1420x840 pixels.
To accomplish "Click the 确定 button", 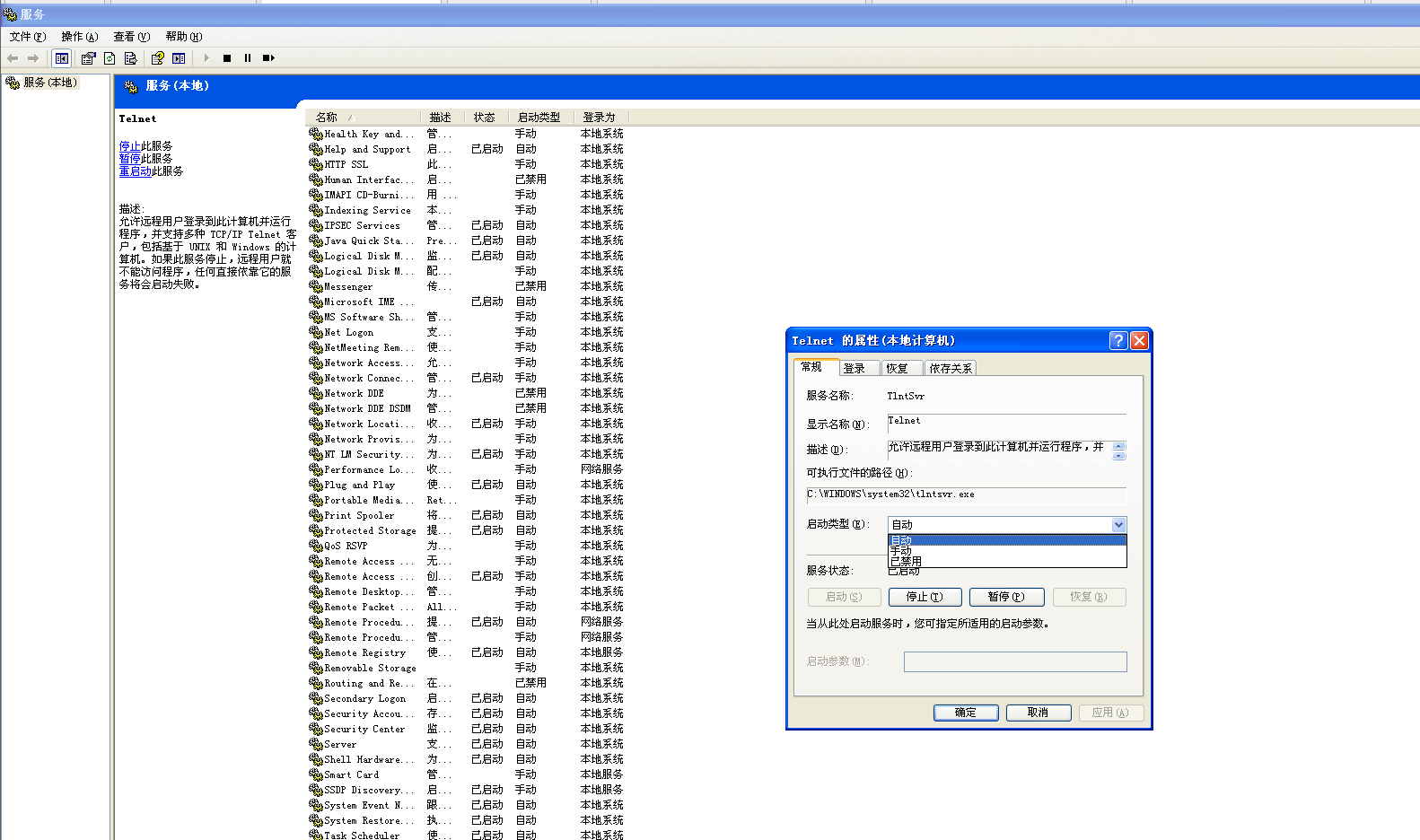I will click(966, 713).
